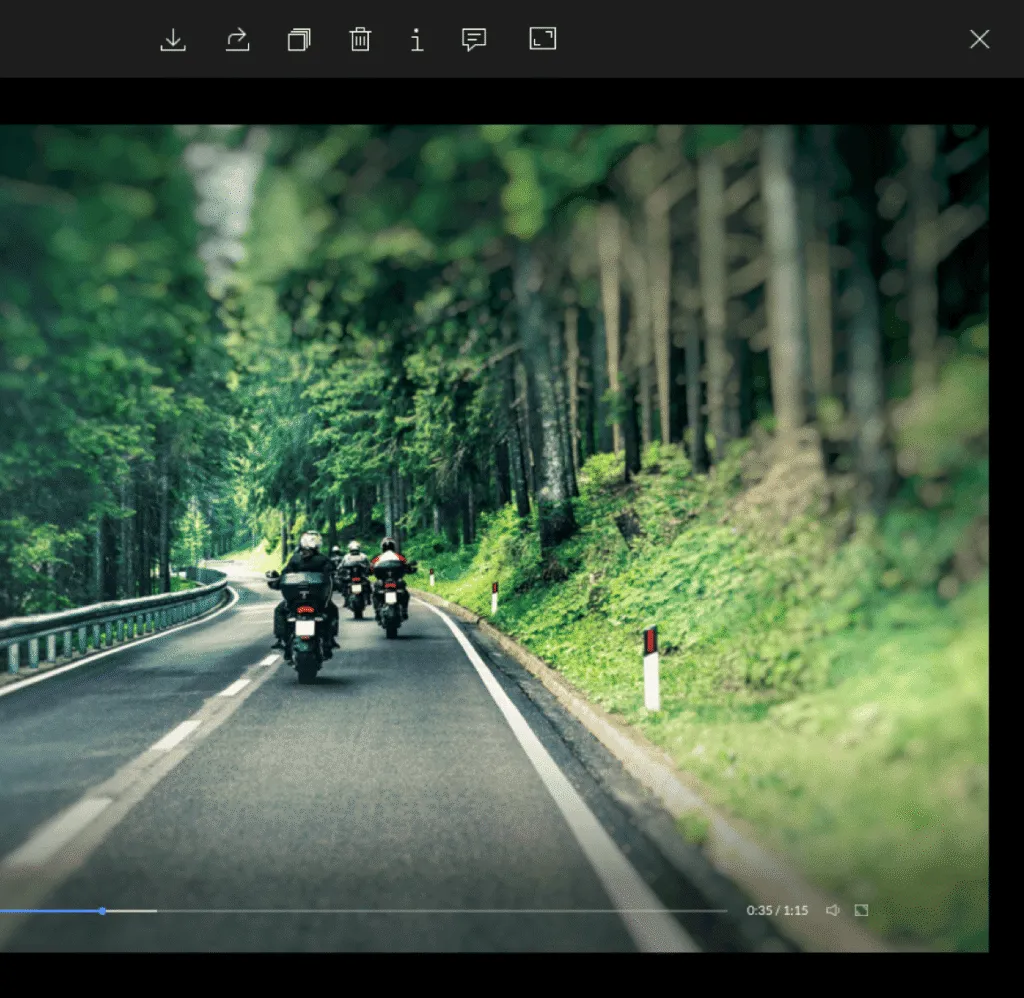Mute audio with the video speaker icon
This screenshot has height=998, width=1024.
[x=833, y=910]
